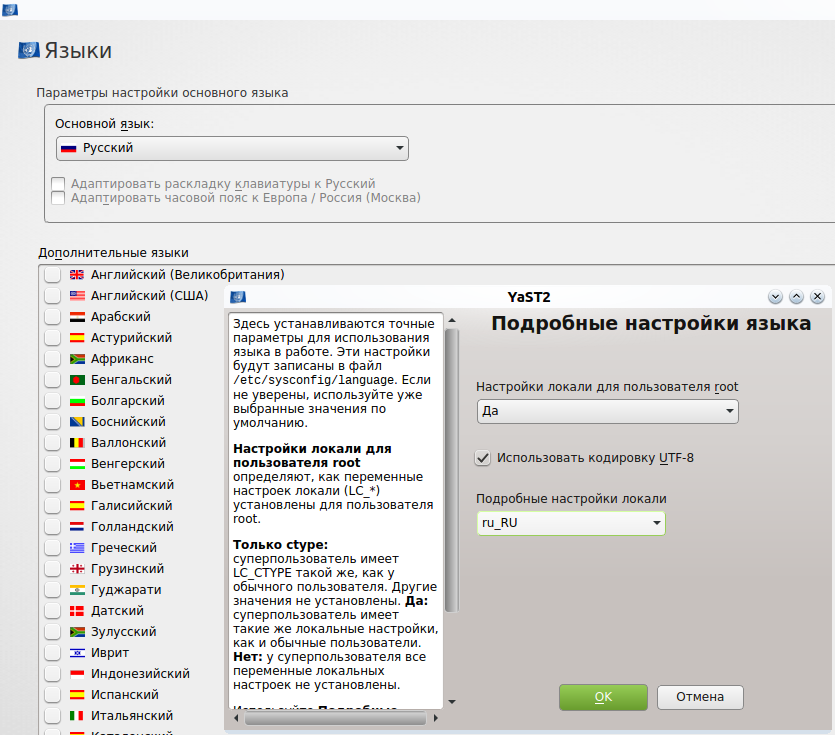
Task: Expand the ru_RU detailed locale dropdown
Action: 571,523
